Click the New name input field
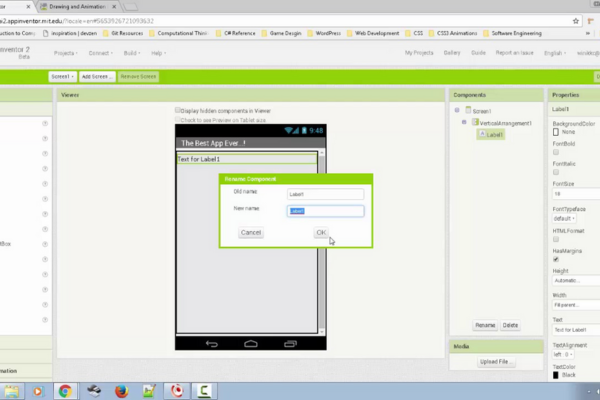This screenshot has width=600, height=400. coord(325,211)
